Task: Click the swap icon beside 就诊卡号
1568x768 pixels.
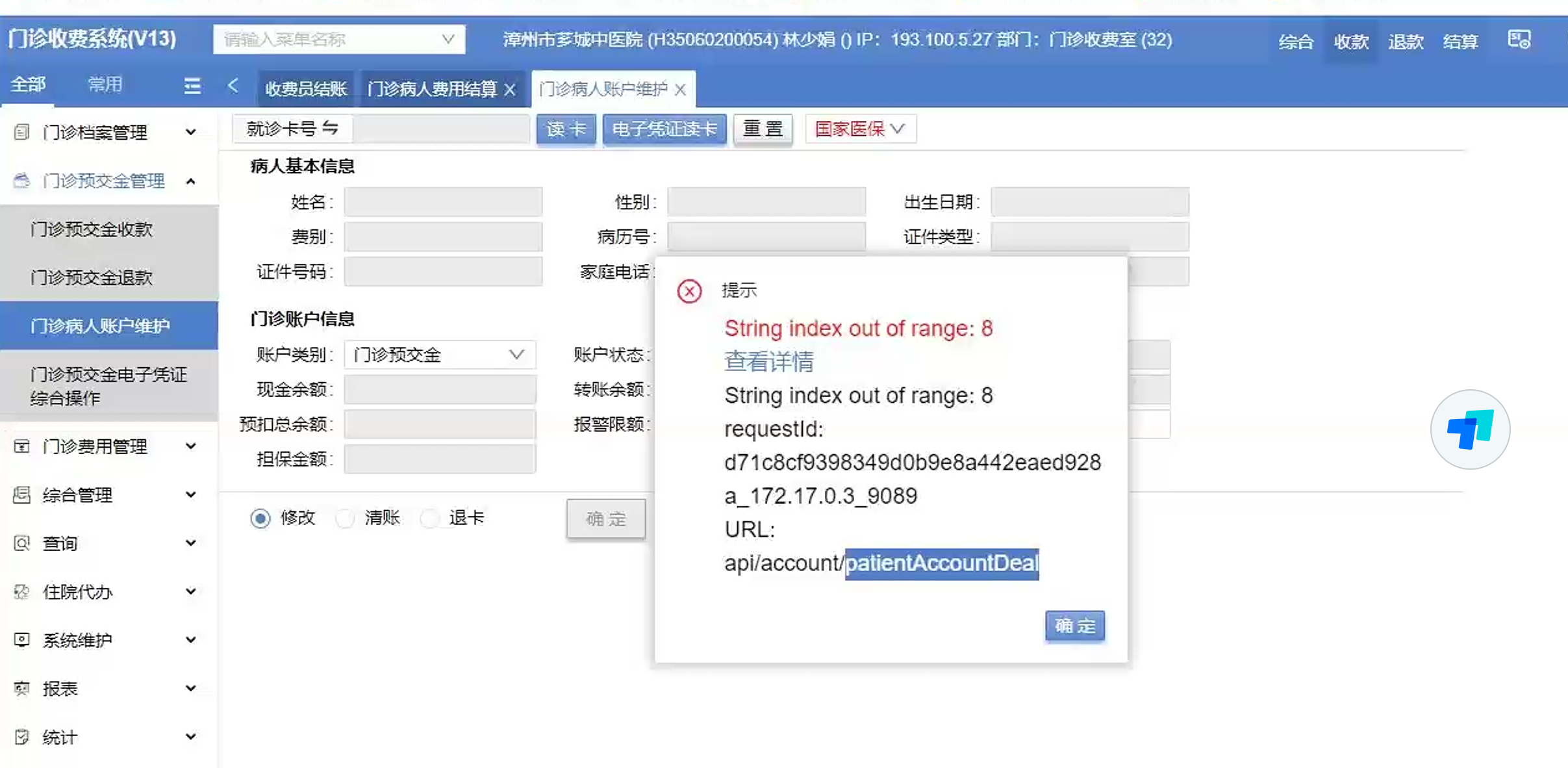Action: click(330, 128)
